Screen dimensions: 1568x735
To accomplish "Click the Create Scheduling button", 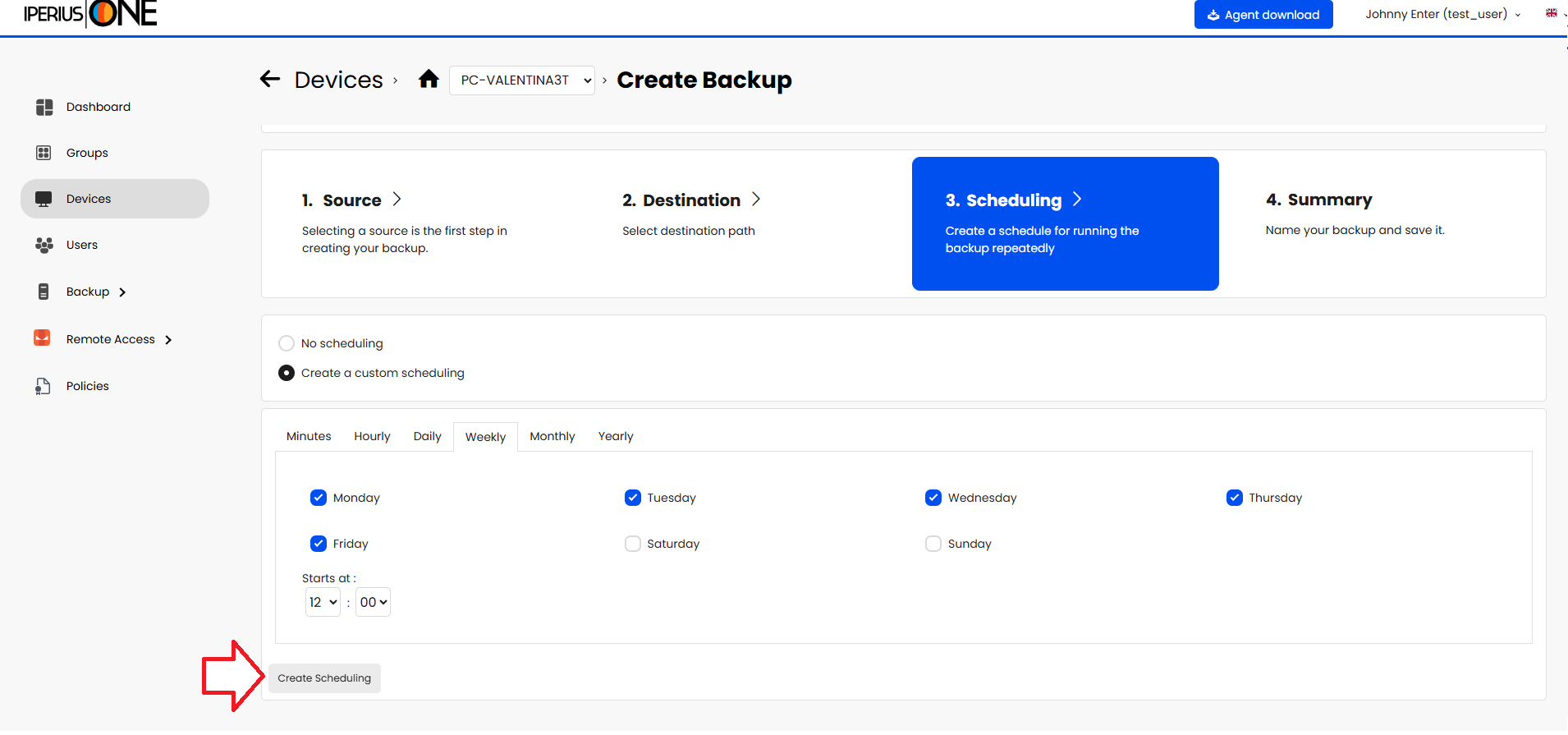I will click(324, 678).
